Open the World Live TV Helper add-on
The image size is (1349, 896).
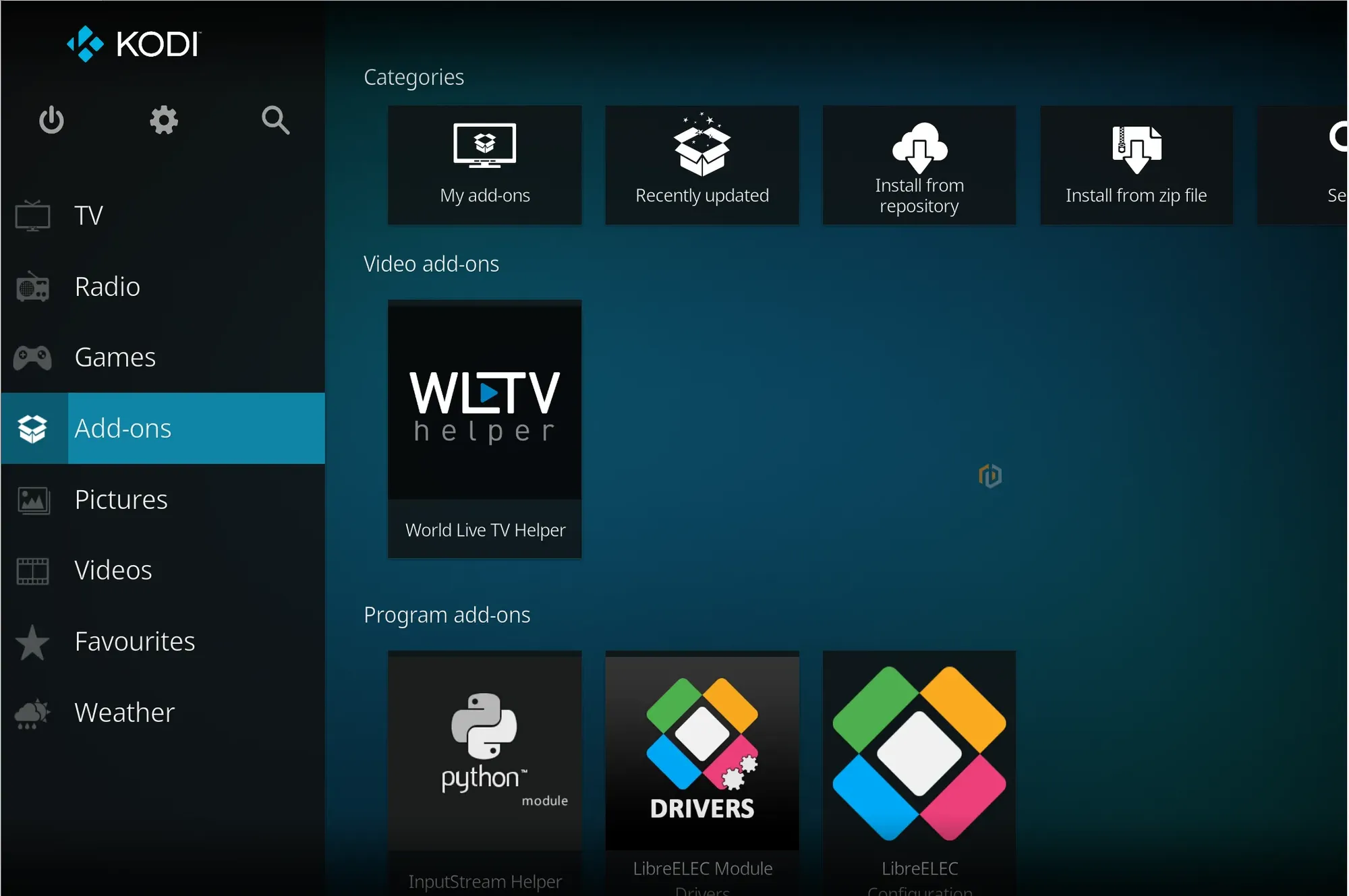point(485,429)
